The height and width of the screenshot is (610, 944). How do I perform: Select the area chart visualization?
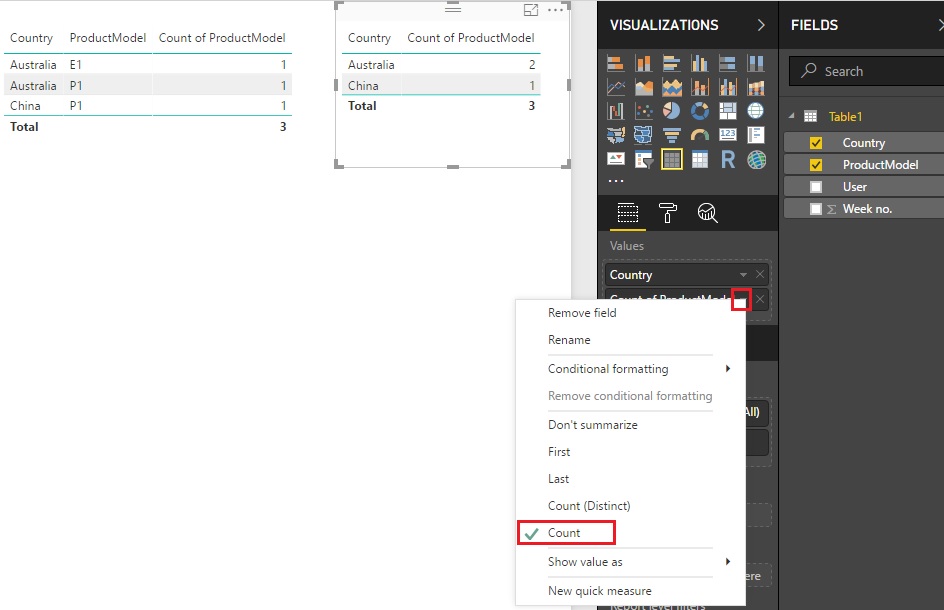click(x=644, y=87)
